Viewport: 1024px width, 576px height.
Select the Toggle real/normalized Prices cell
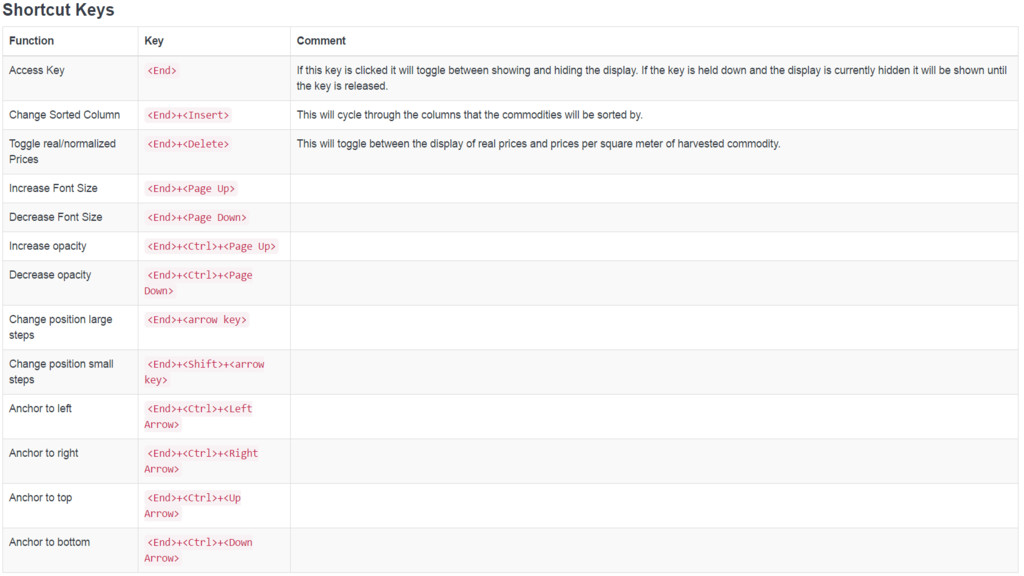(62, 151)
